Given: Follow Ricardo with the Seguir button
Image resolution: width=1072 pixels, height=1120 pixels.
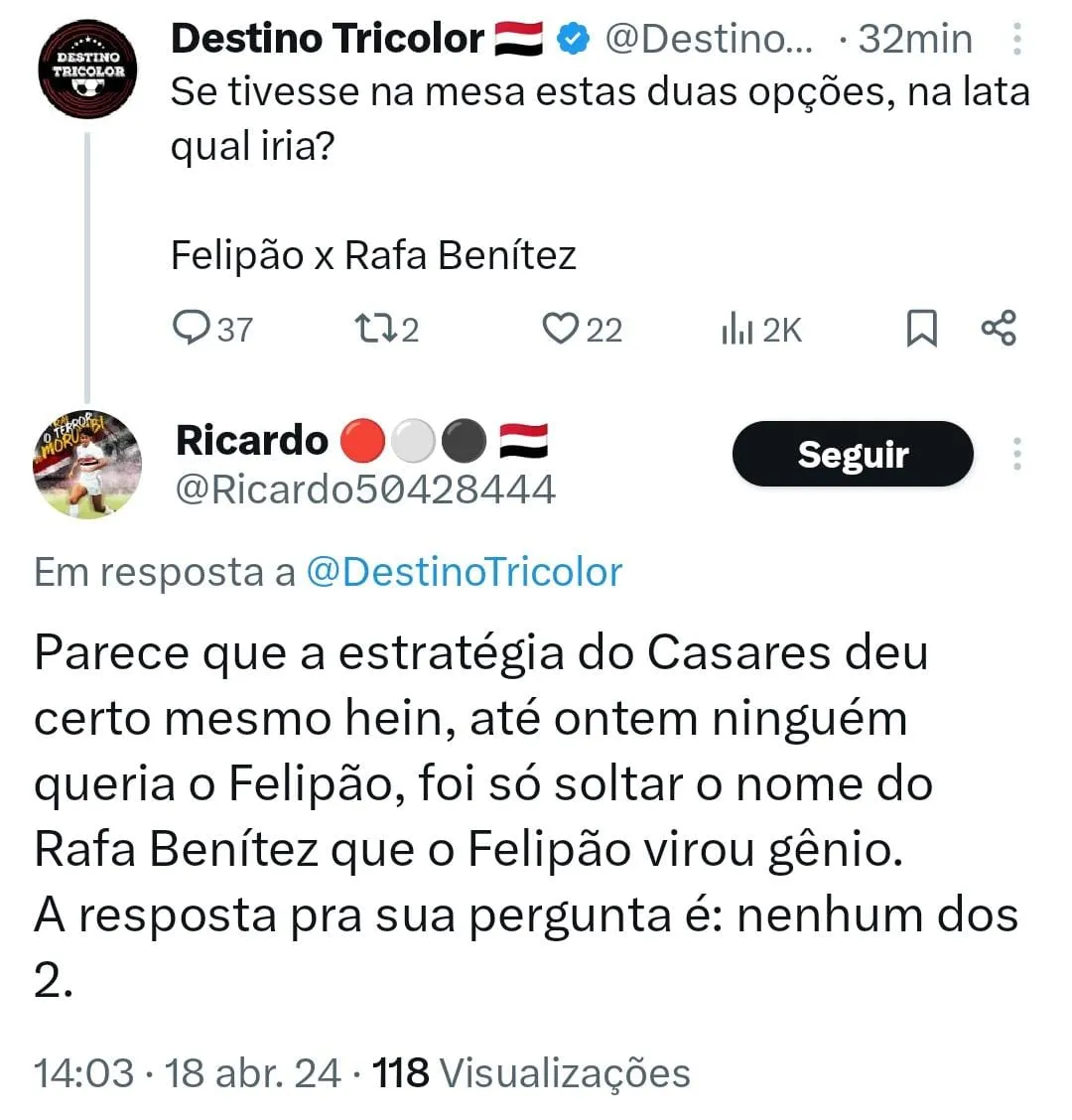Looking at the screenshot, I should pos(853,454).
